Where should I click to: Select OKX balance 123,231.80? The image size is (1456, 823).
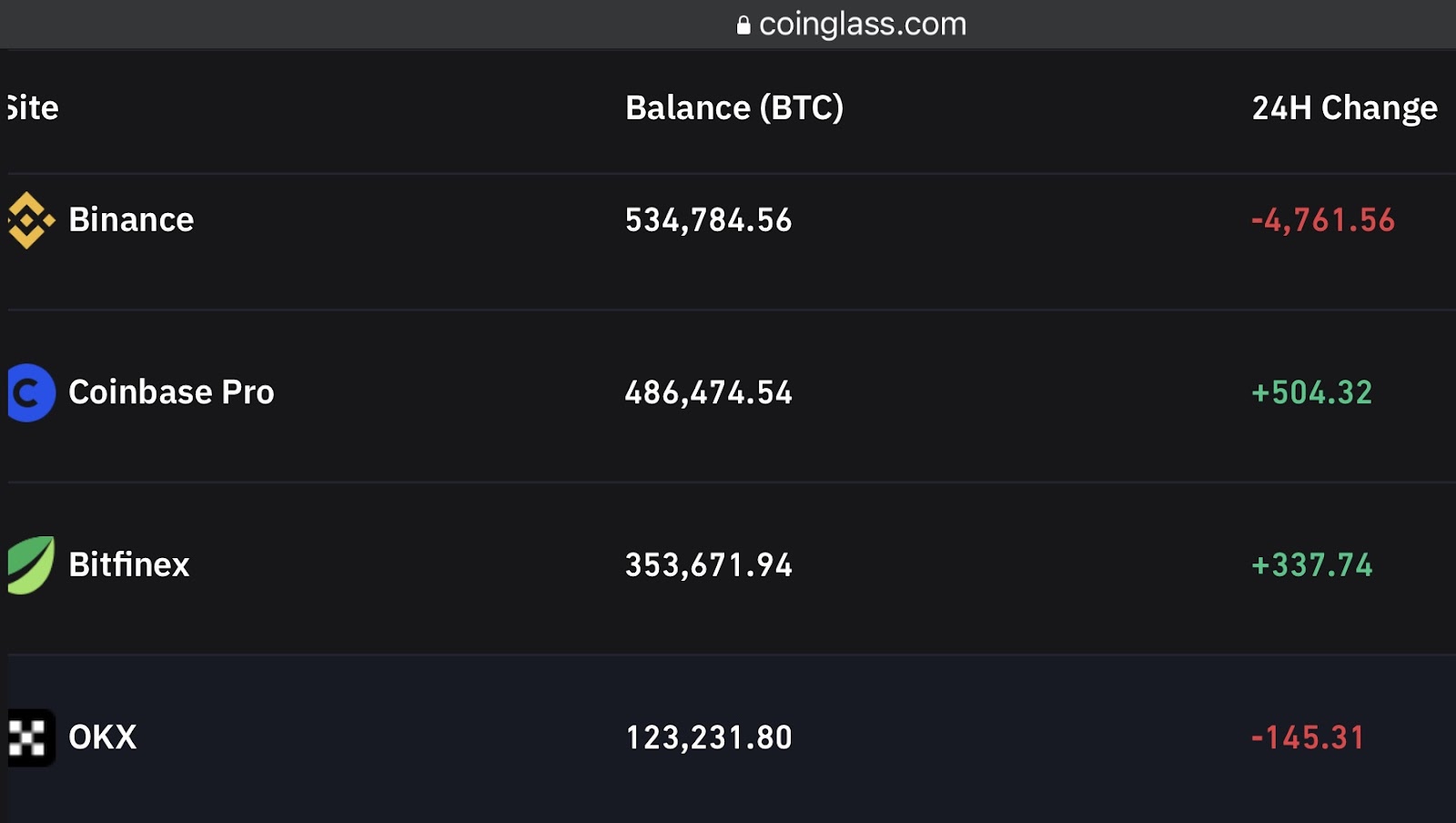coord(709,737)
